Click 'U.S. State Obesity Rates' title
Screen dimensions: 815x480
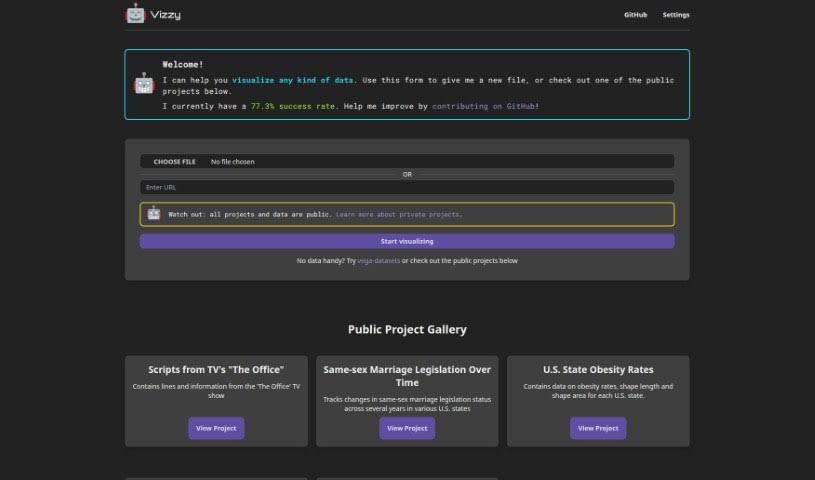pyautogui.click(x=598, y=369)
